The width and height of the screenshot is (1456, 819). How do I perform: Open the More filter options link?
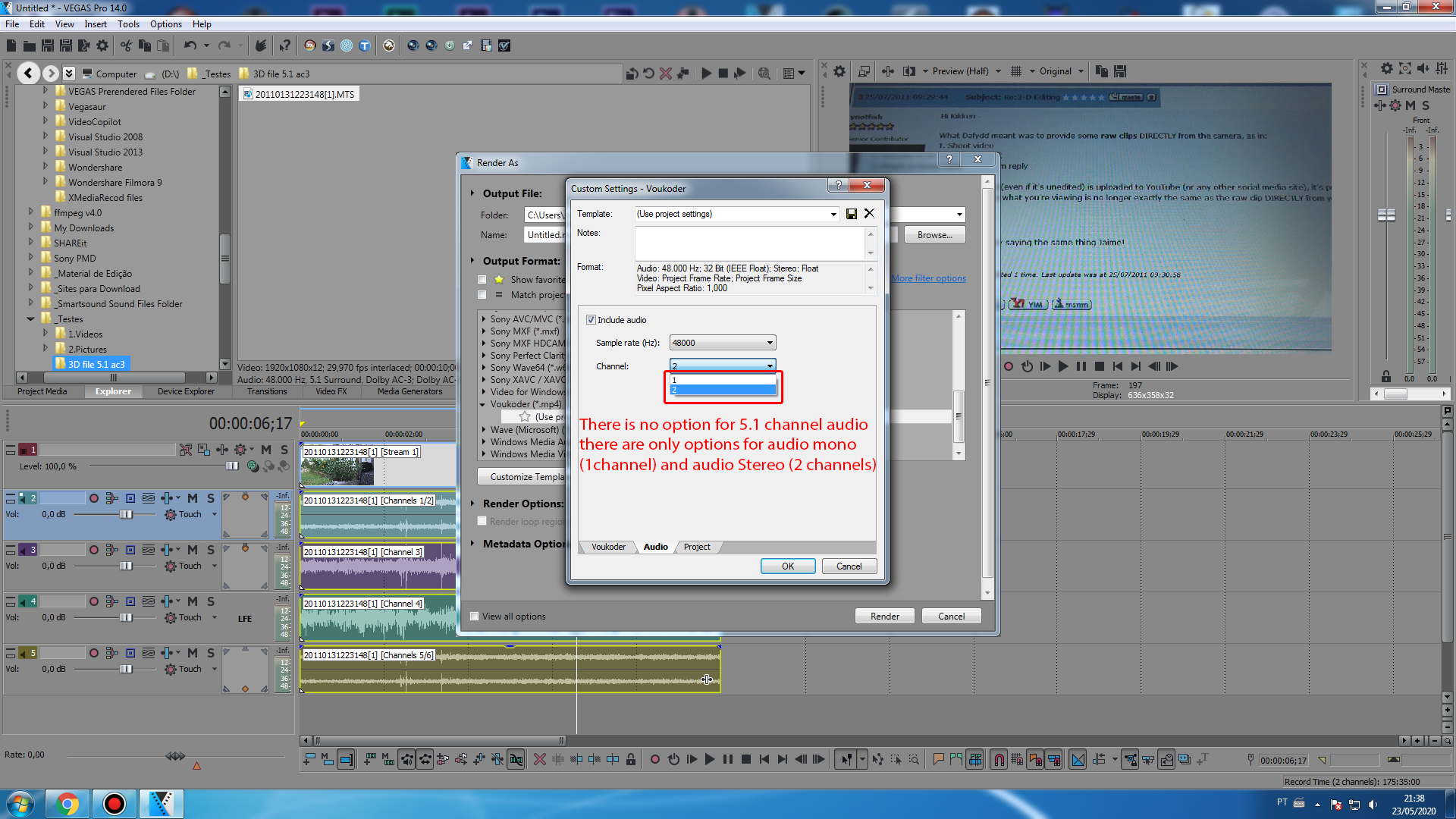pos(928,278)
